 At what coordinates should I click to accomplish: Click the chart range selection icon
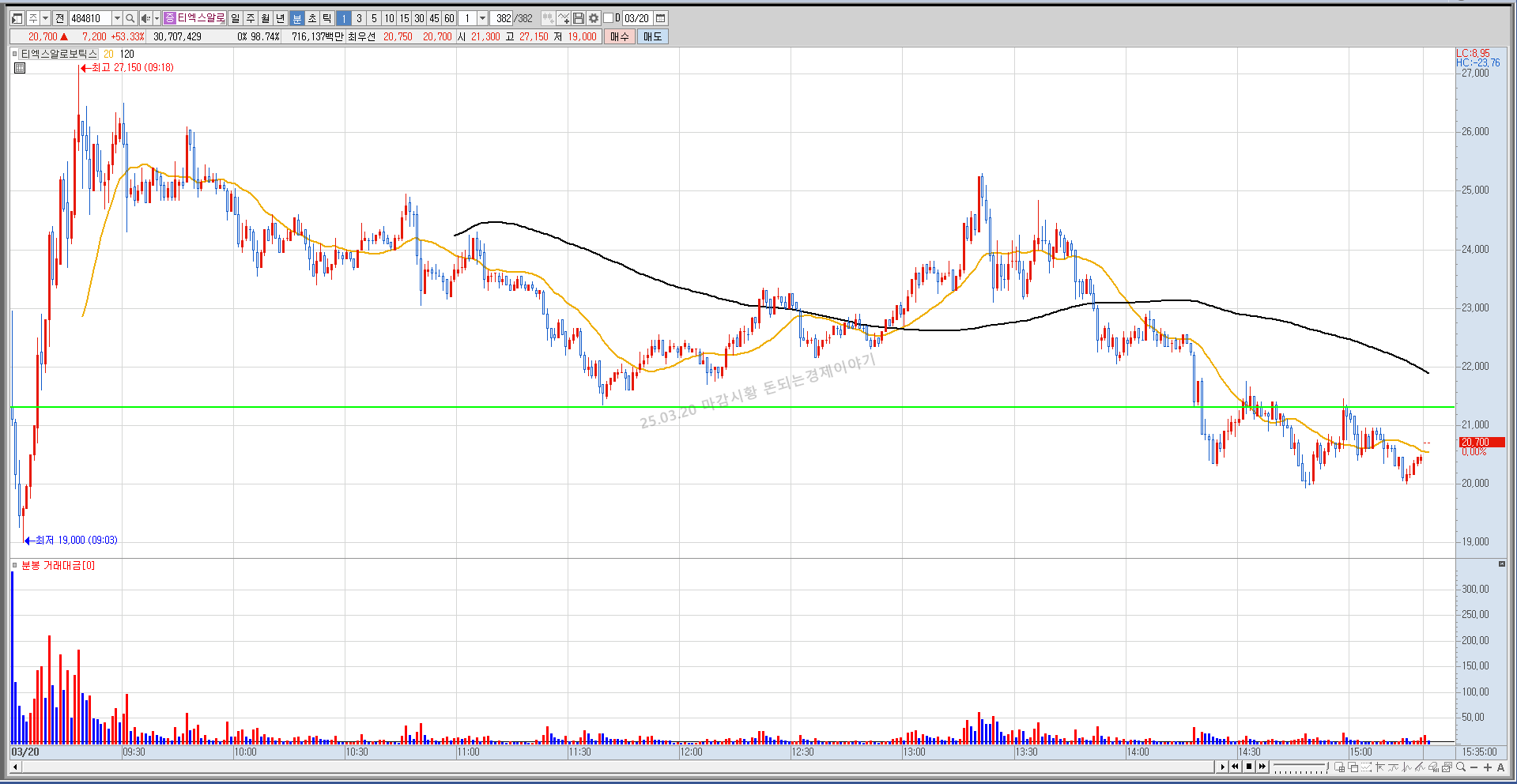[1366, 767]
